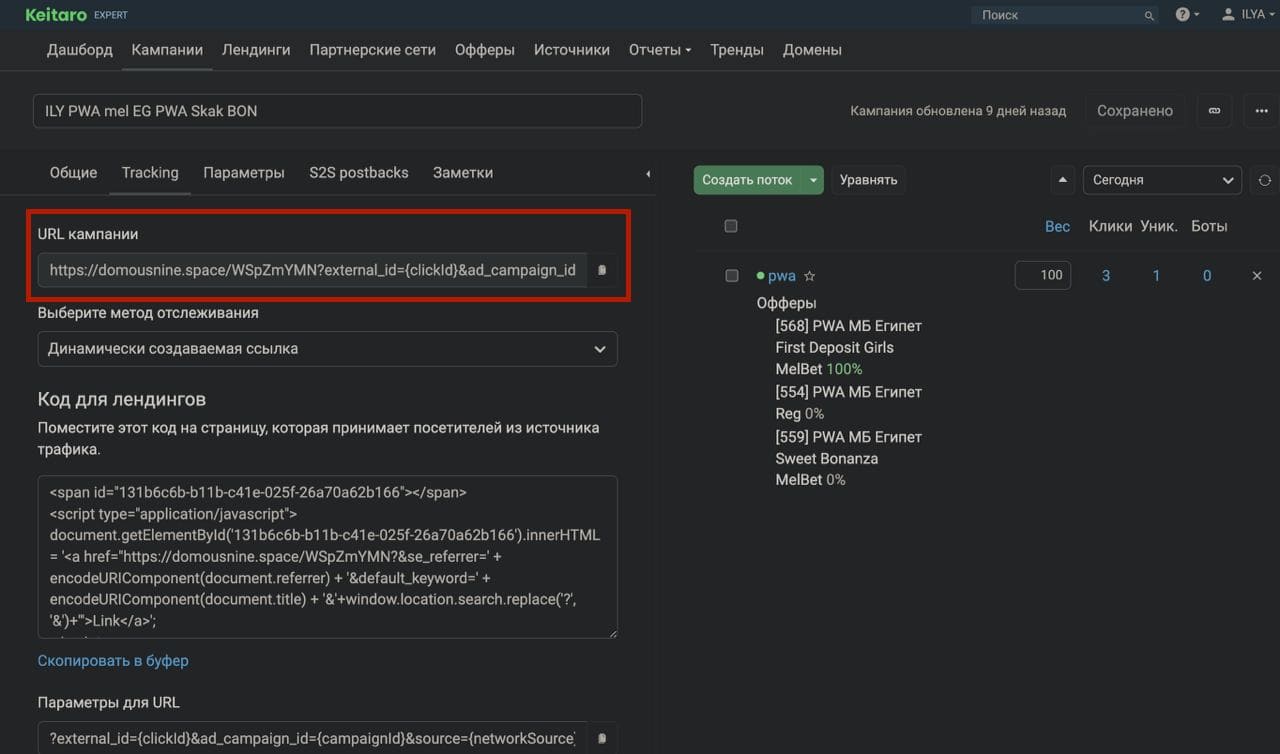Screen dimensions: 1280x754
Task: Click the Уравнять button
Action: tap(868, 180)
